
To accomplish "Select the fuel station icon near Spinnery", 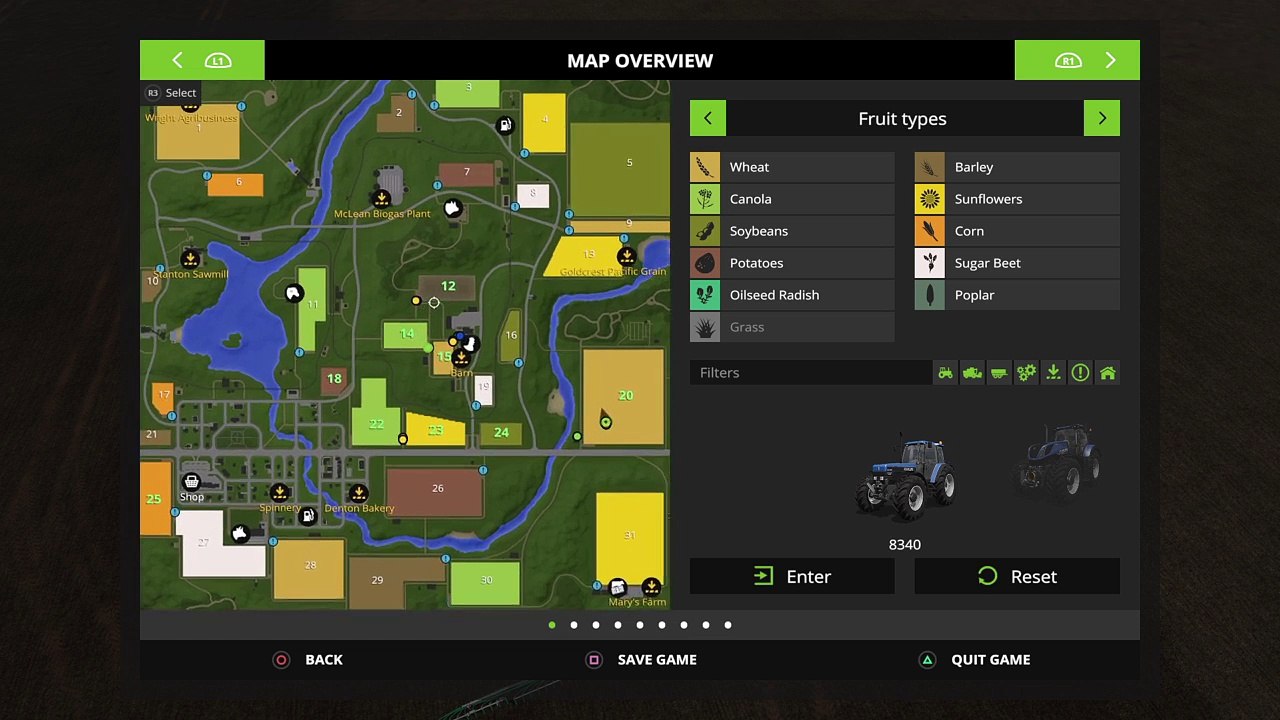I will pyautogui.click(x=308, y=515).
